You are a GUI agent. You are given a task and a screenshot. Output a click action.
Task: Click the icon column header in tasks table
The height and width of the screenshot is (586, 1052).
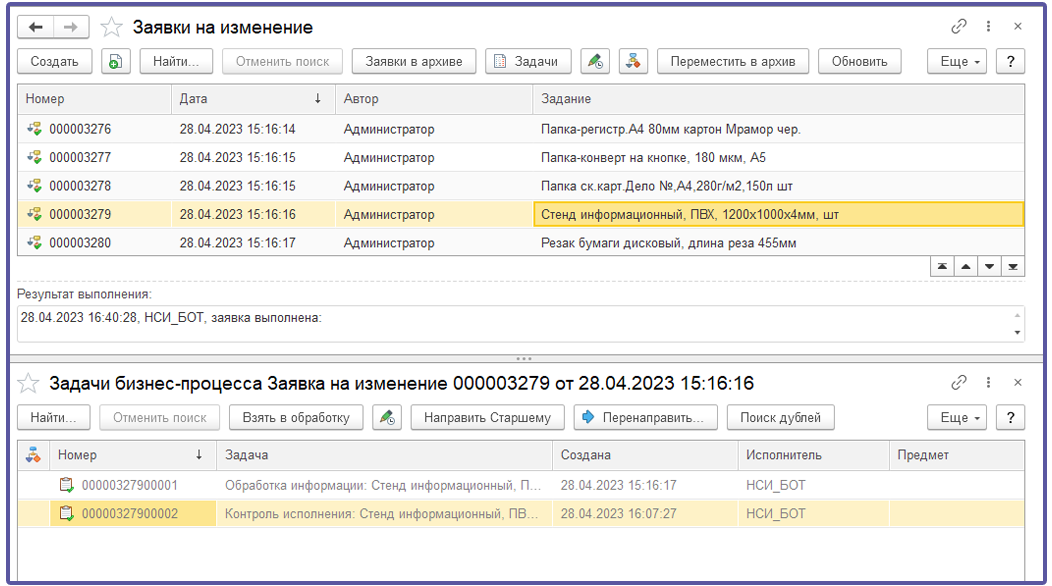point(34,455)
